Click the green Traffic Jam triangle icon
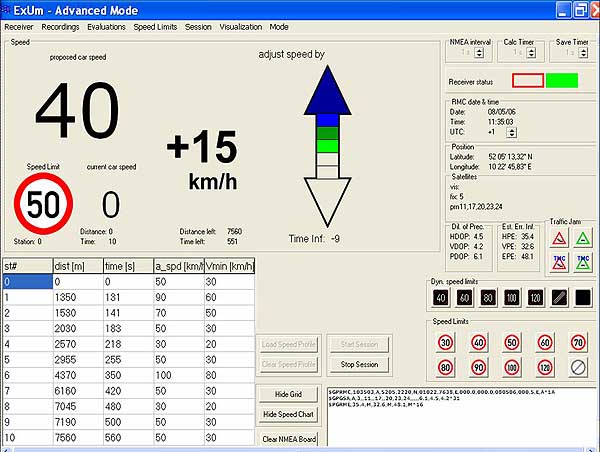Screen dimensions: 600x452 pos(581,237)
